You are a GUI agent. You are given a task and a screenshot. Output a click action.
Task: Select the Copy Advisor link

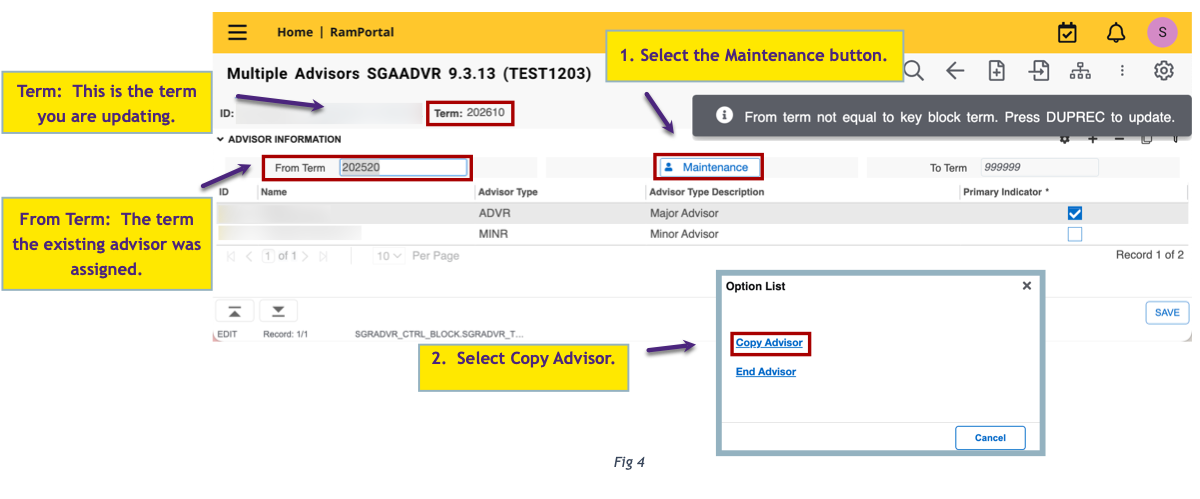(769, 343)
